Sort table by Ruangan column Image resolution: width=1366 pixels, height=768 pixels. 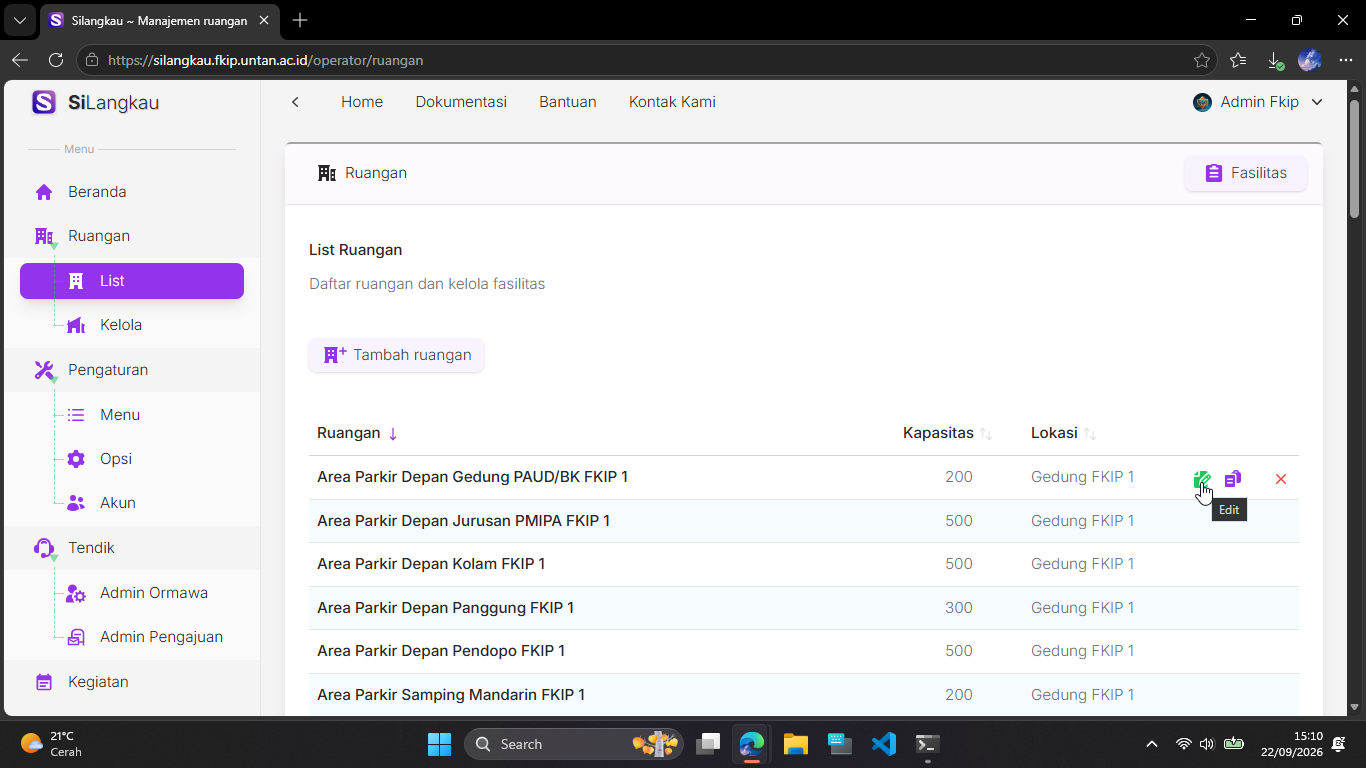coord(358,433)
